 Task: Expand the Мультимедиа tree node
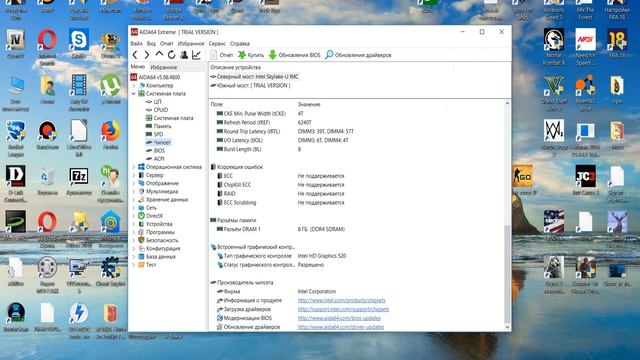click(x=134, y=191)
